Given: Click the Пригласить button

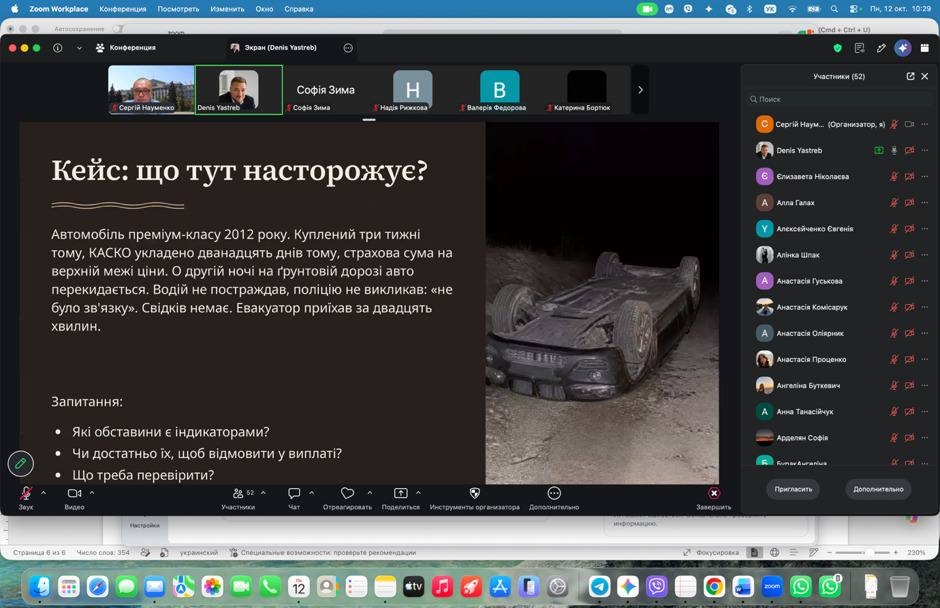Looking at the screenshot, I should click(x=793, y=489).
